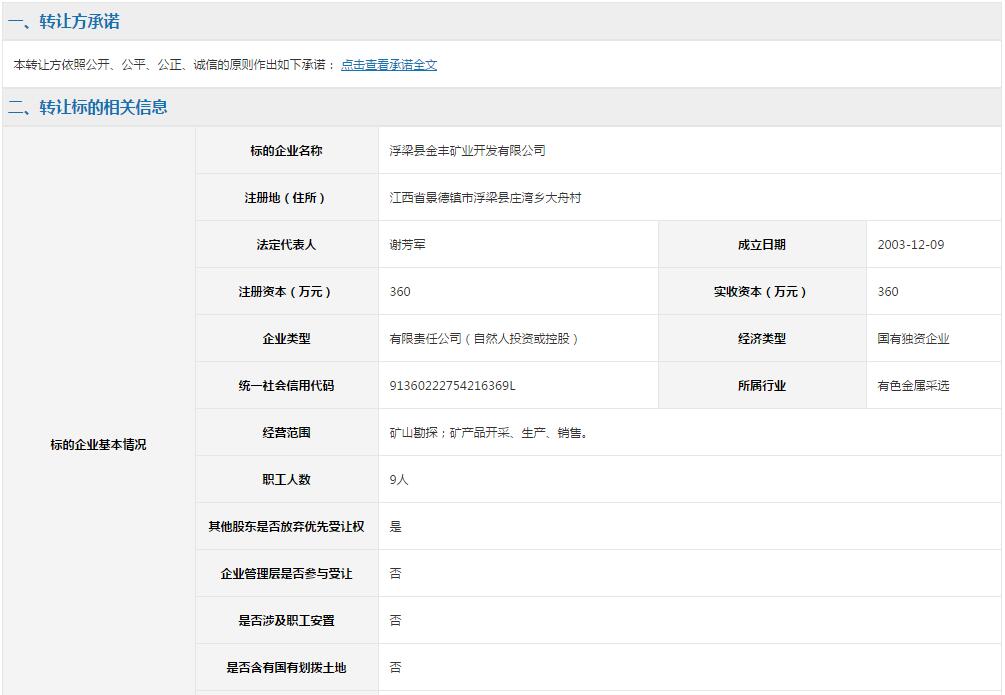The width and height of the screenshot is (1005, 695).
Task: Click the 是否含有国有划拨土地 label cell
Action: click(286, 668)
